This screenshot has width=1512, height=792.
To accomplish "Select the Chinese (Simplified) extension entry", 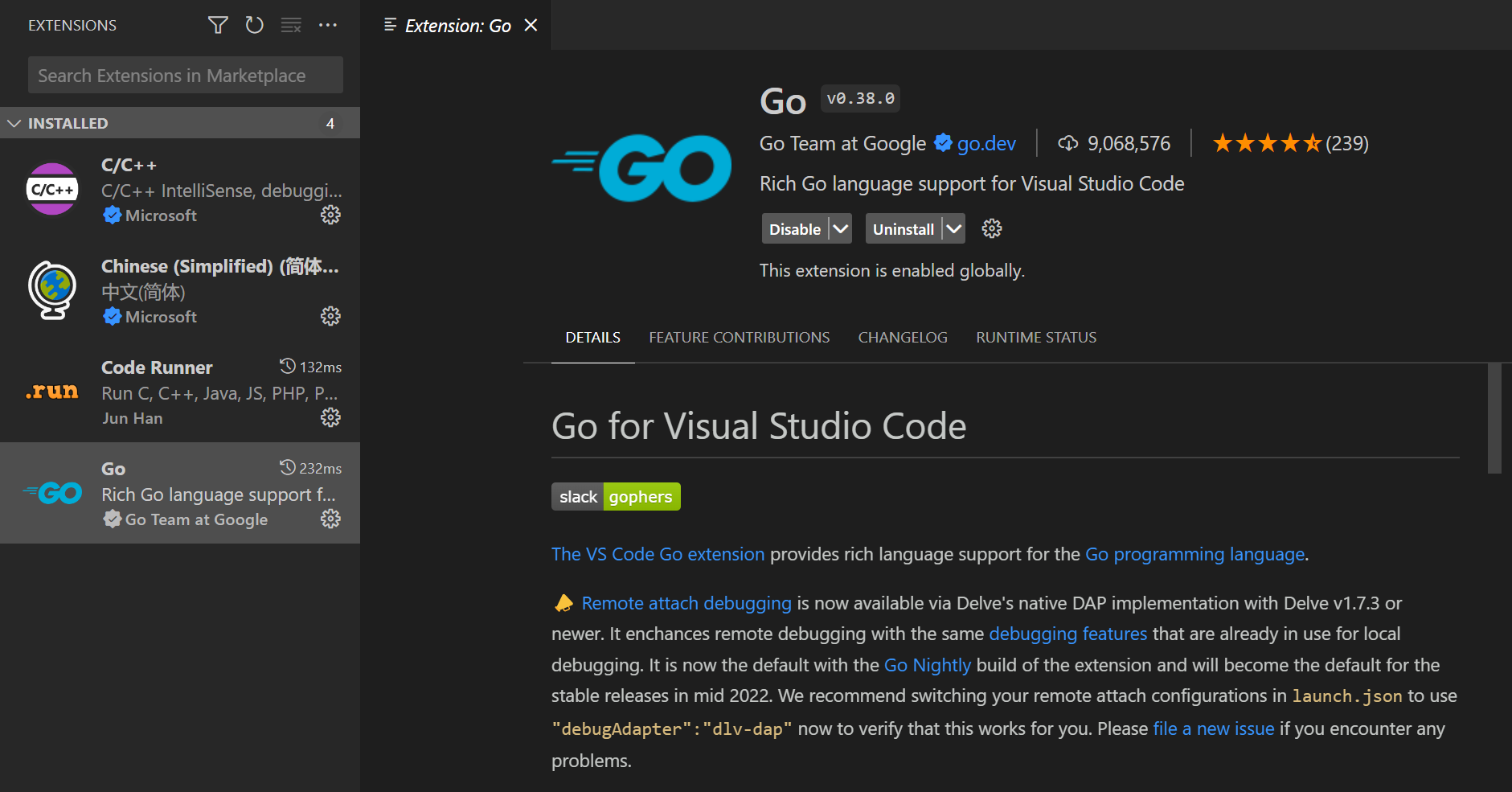I will point(180,290).
